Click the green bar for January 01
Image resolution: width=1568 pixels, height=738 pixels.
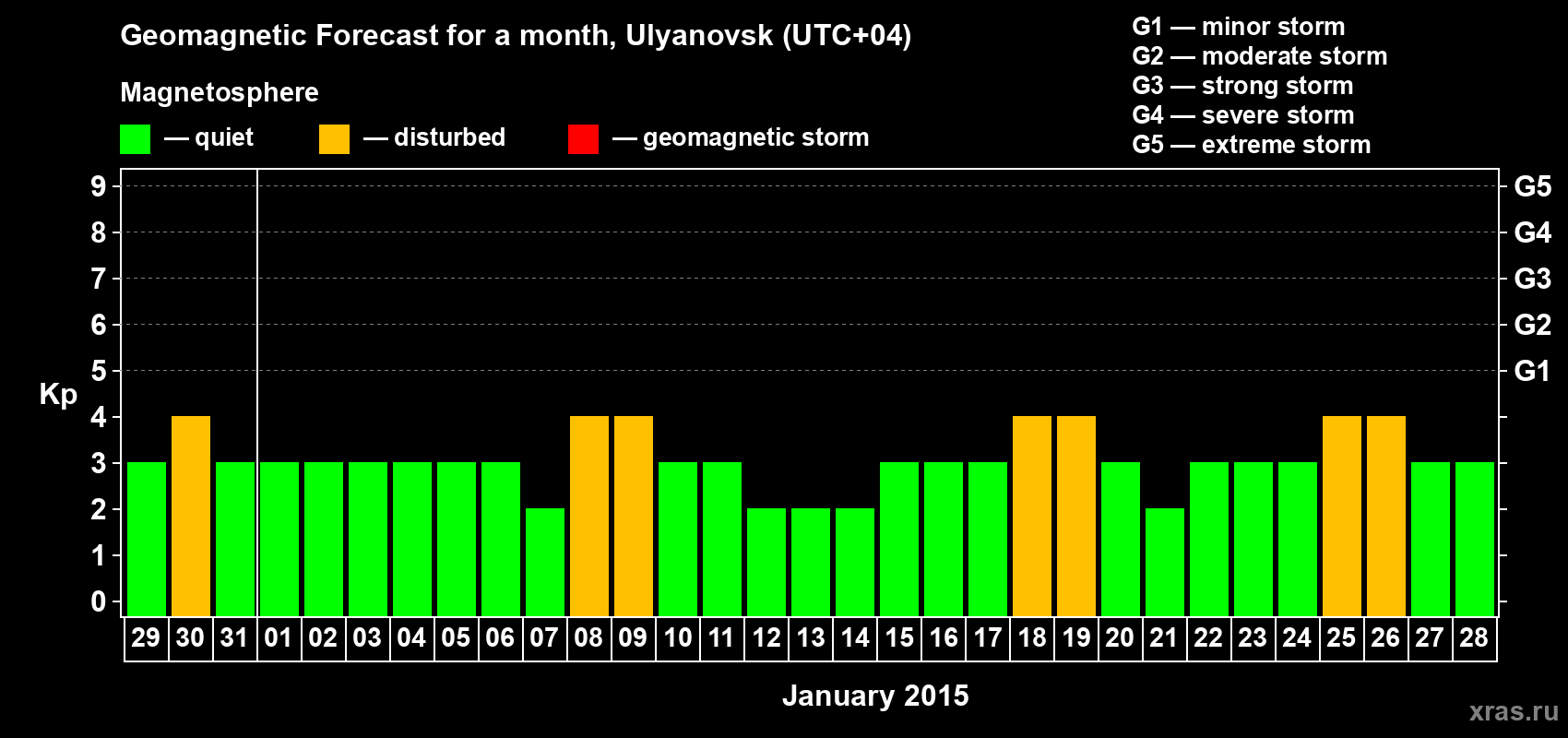tap(279, 539)
